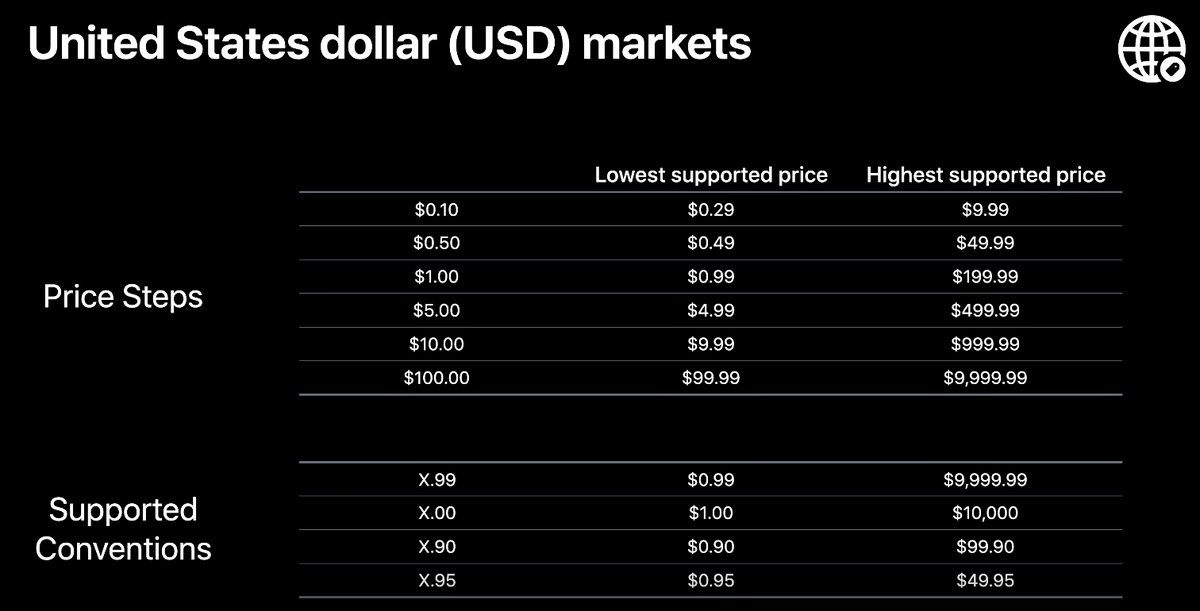
Task: Click the $5.00 price step cell
Action: point(437,311)
